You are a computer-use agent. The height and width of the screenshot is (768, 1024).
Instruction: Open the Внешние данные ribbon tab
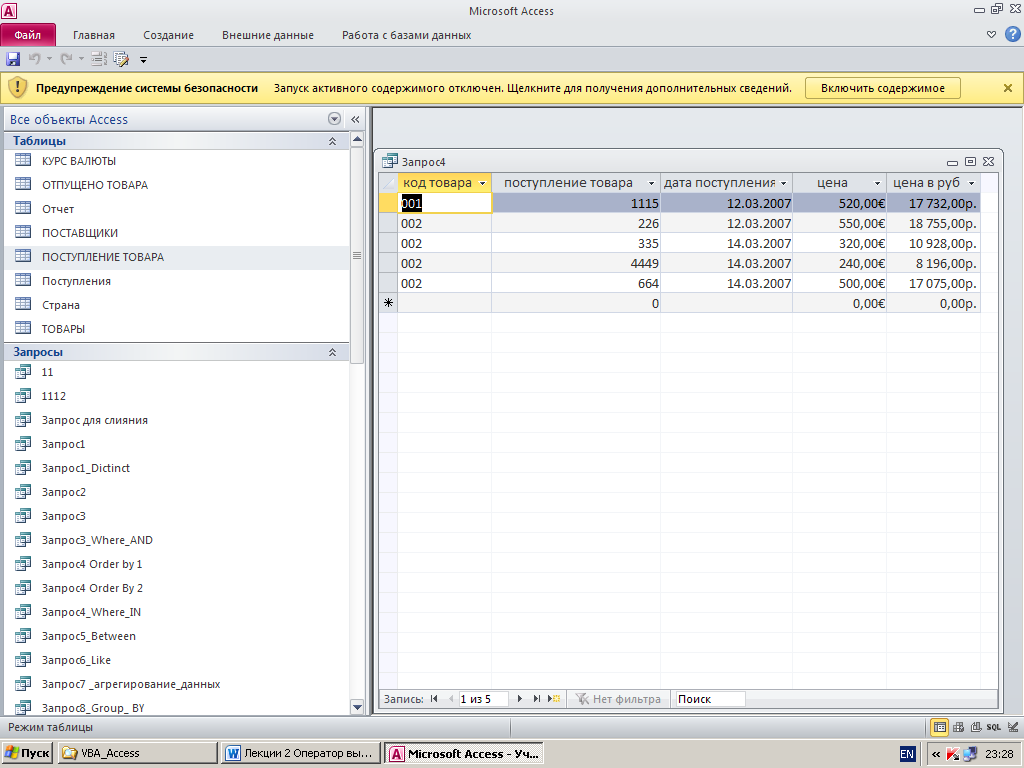tap(268, 35)
